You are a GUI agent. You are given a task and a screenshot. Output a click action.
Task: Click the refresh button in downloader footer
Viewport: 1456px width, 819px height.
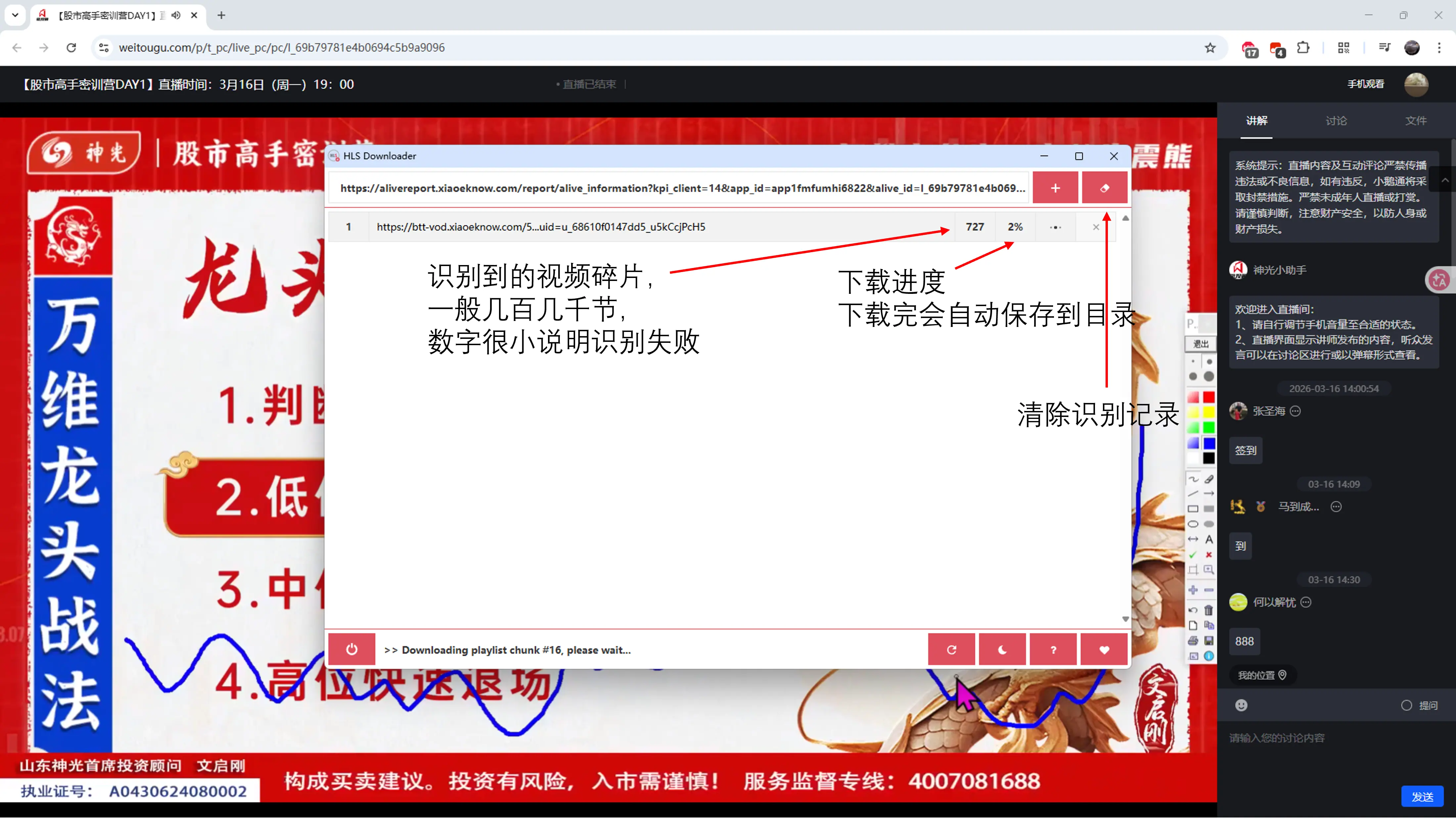pos(951,650)
